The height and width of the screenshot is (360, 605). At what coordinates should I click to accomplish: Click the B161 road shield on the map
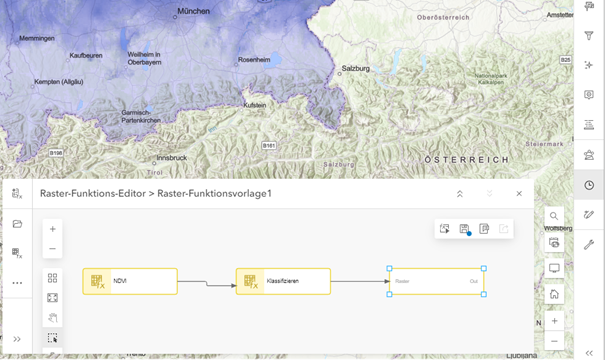(269, 145)
